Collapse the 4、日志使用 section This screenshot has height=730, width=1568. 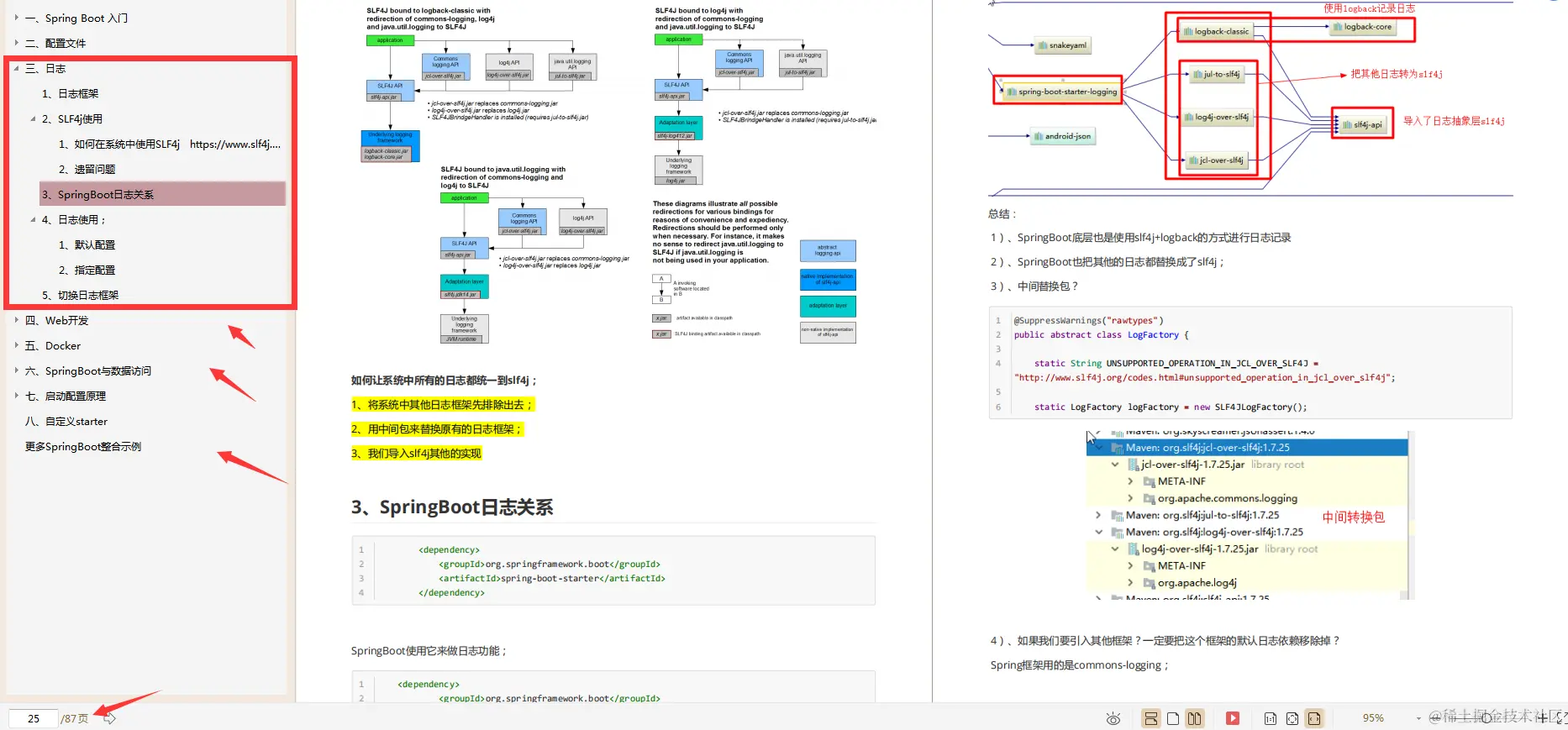(x=33, y=219)
